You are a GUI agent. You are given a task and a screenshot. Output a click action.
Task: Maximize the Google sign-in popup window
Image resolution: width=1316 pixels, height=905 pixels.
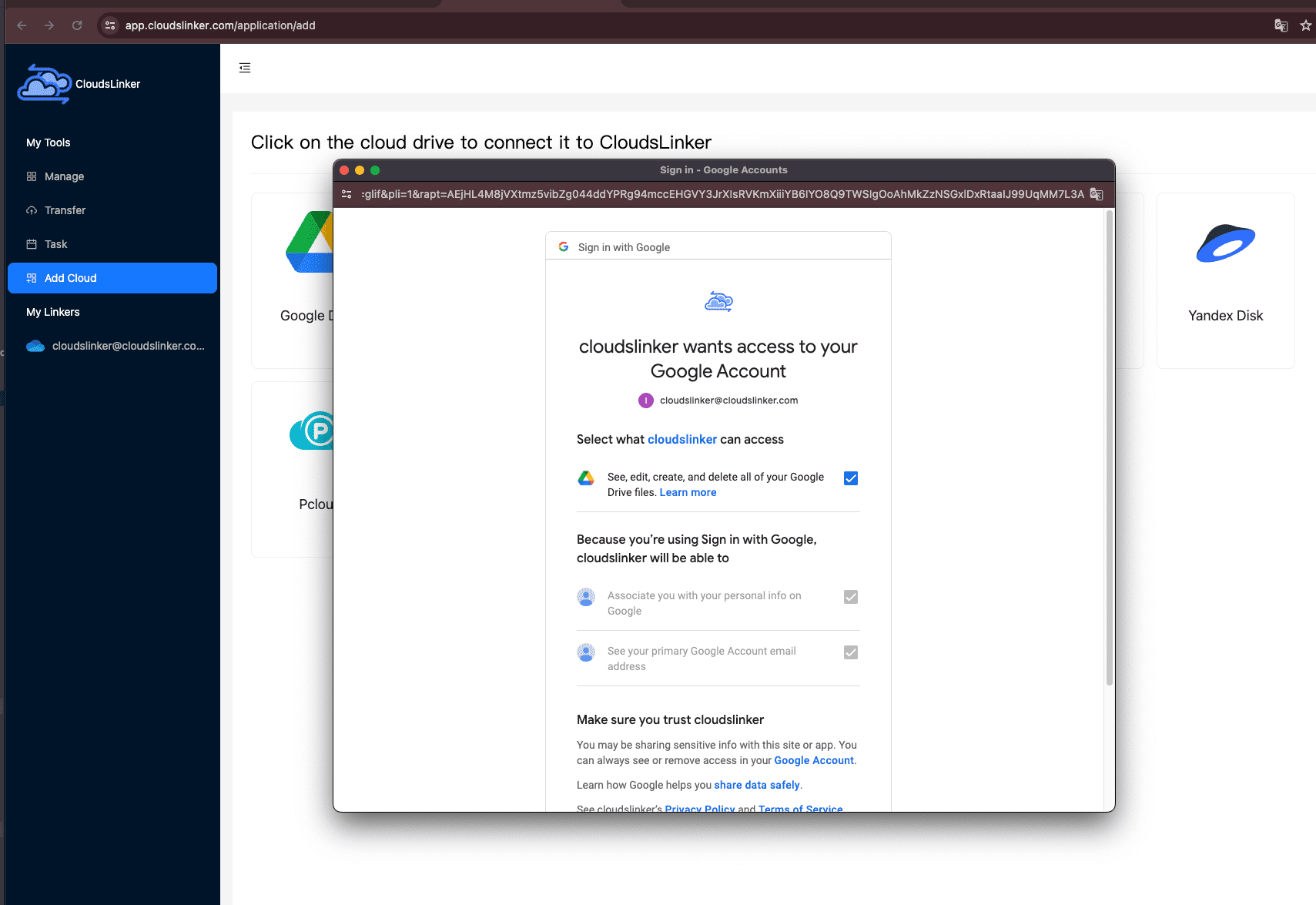(375, 170)
